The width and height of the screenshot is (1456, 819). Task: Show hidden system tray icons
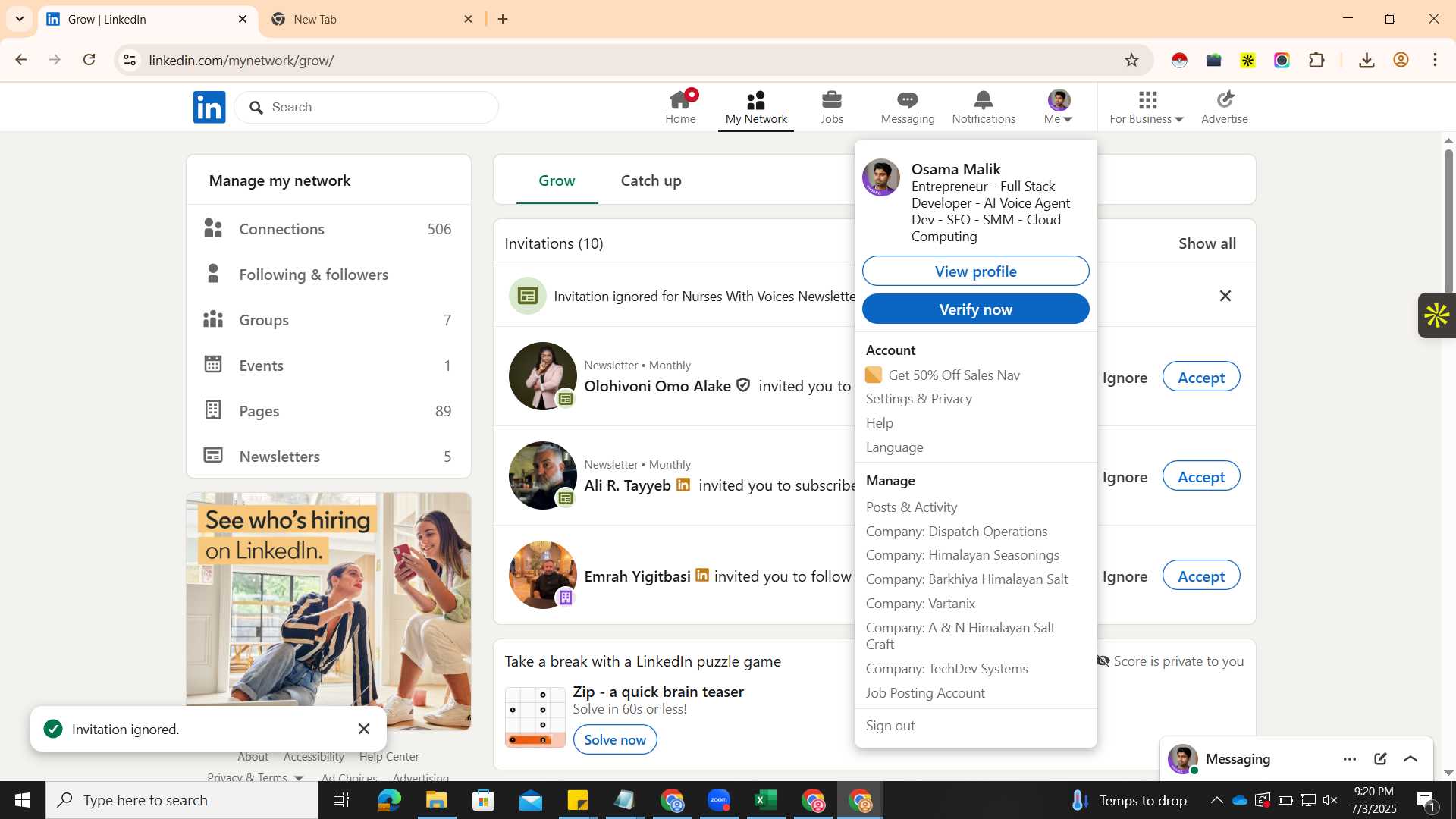pyautogui.click(x=1216, y=800)
